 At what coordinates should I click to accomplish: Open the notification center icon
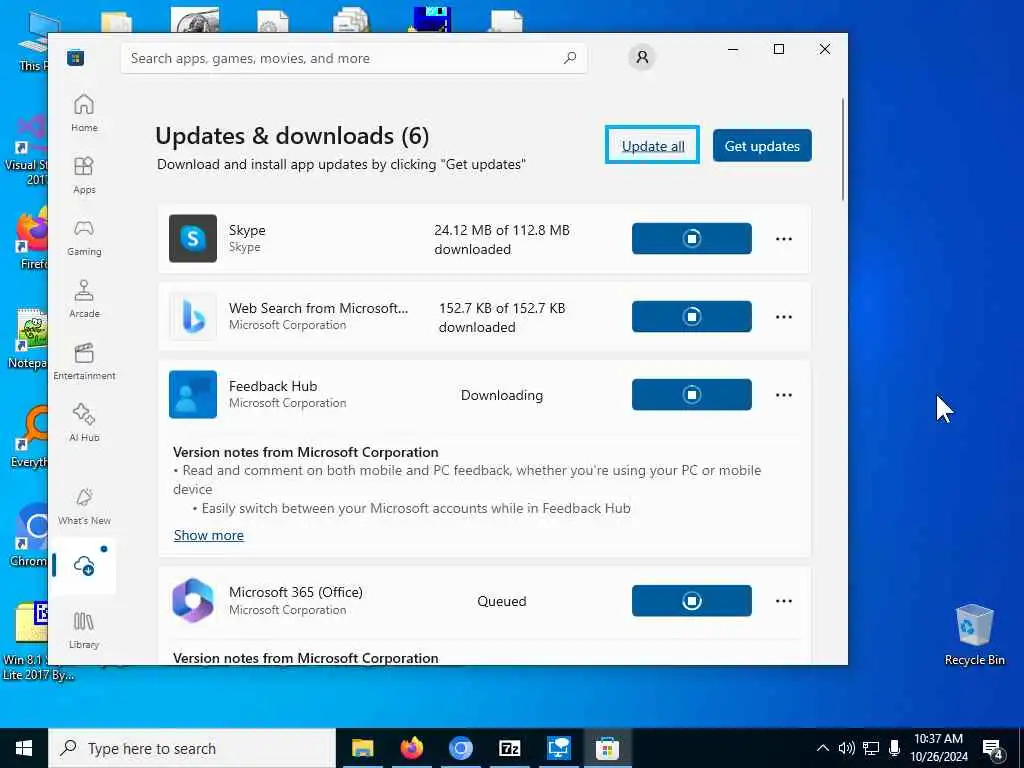point(993,750)
